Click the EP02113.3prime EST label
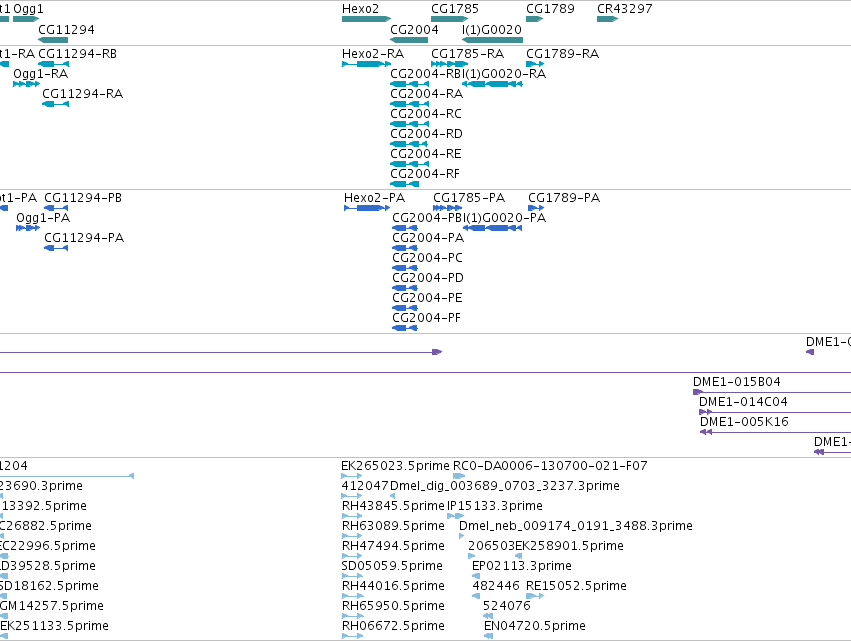 pyautogui.click(x=522, y=566)
